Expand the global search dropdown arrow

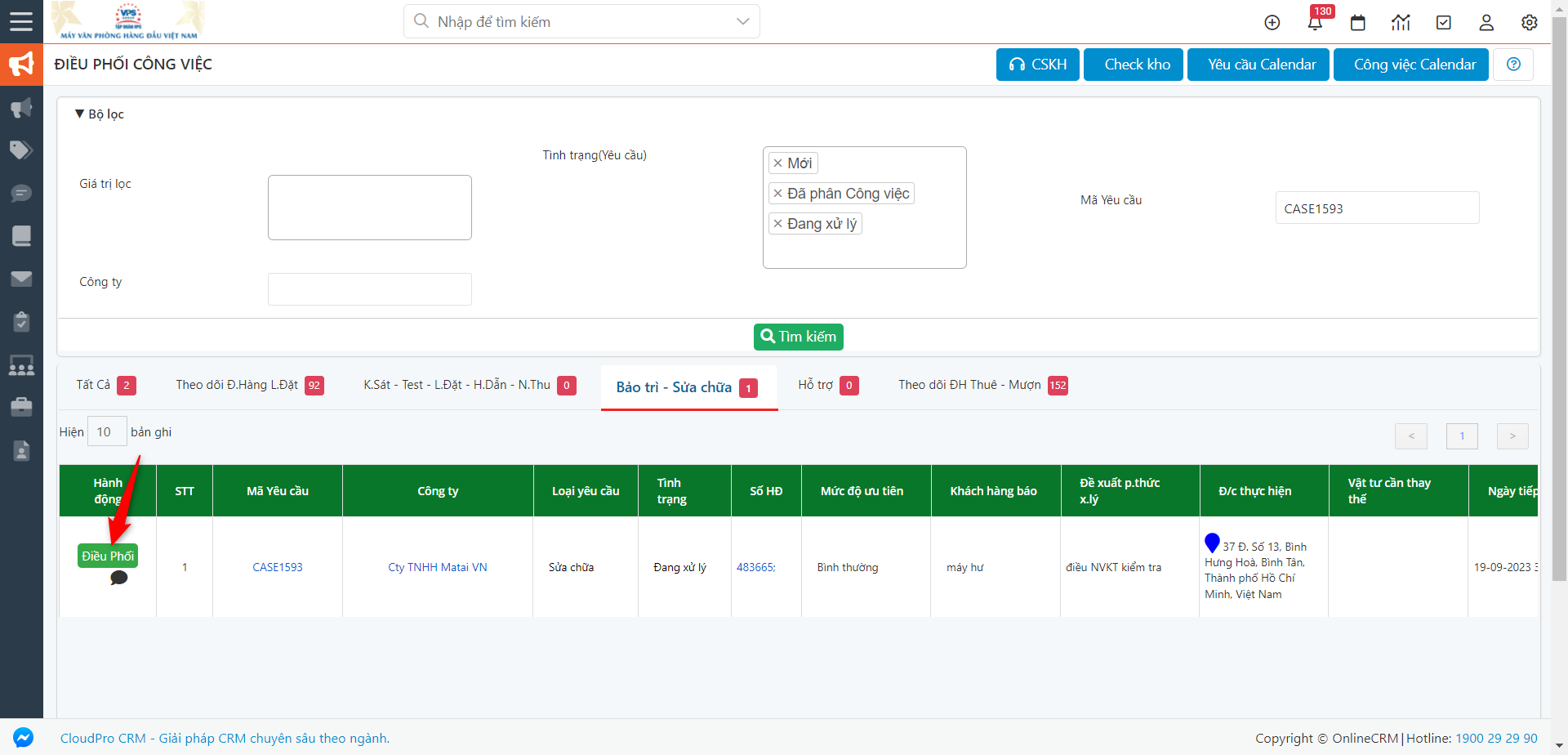coord(742,21)
